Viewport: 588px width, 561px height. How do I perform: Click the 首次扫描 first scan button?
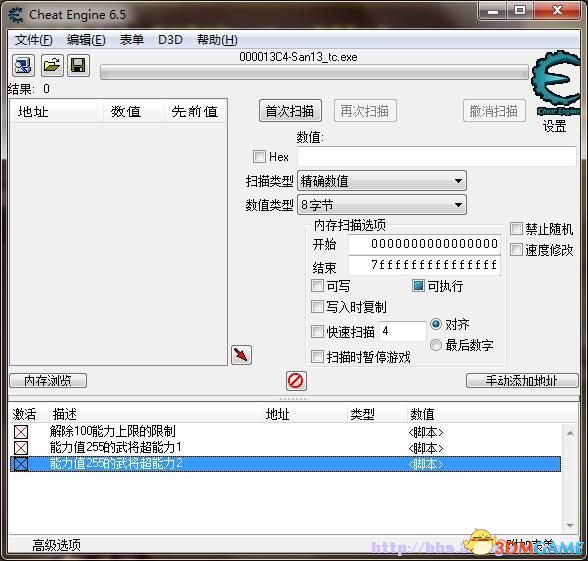290,111
